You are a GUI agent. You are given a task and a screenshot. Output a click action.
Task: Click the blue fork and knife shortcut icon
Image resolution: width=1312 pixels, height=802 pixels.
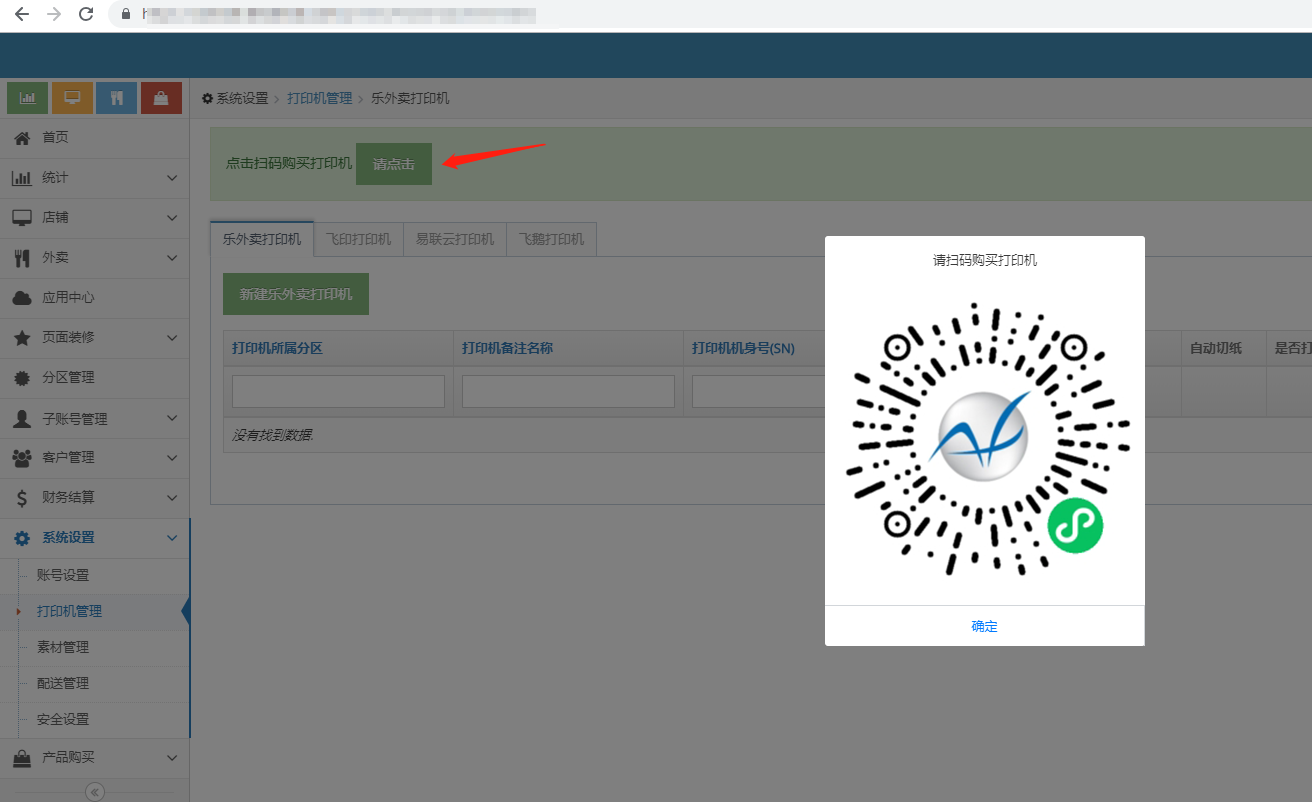[x=117, y=98]
